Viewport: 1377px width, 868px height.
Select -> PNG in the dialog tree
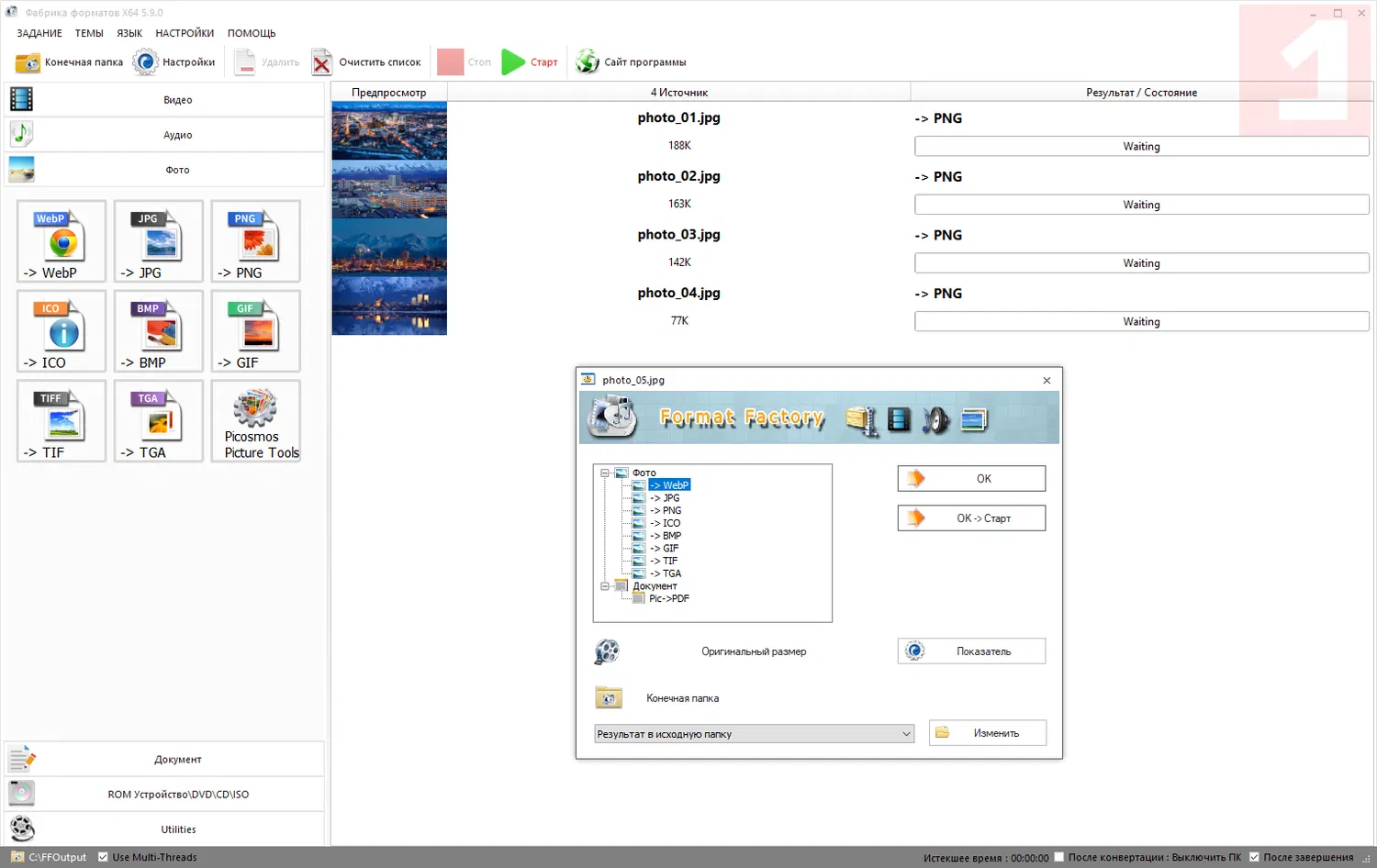click(x=666, y=510)
